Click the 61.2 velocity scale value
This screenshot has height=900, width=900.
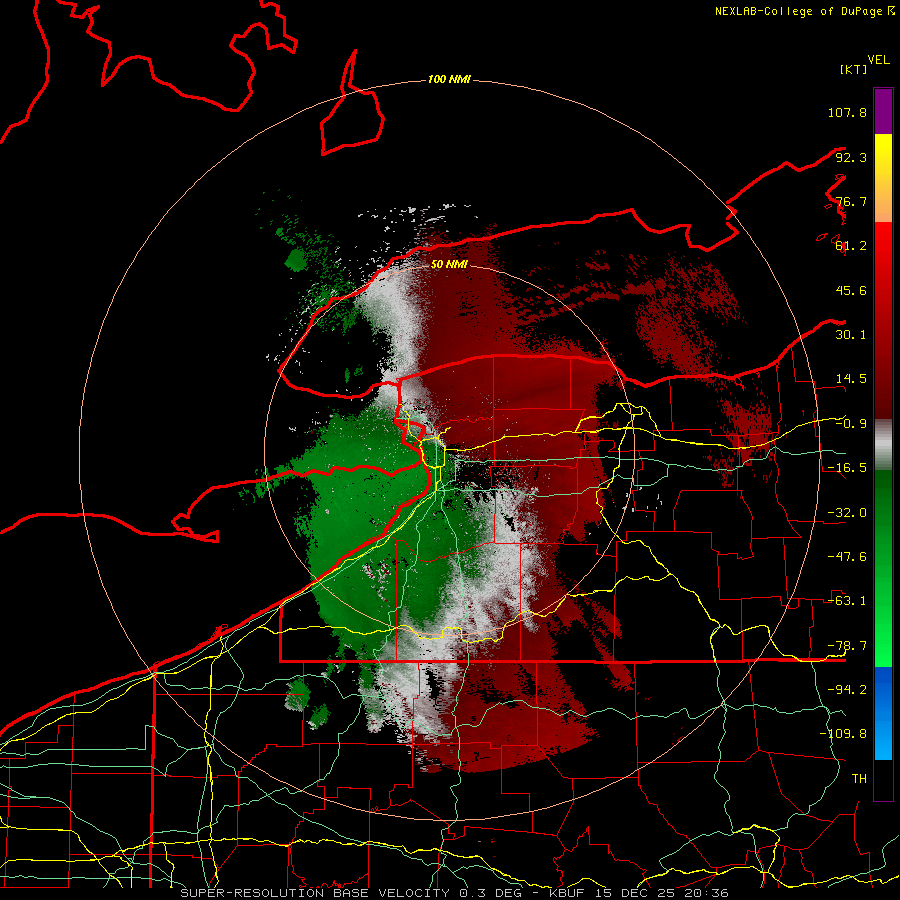click(x=851, y=246)
